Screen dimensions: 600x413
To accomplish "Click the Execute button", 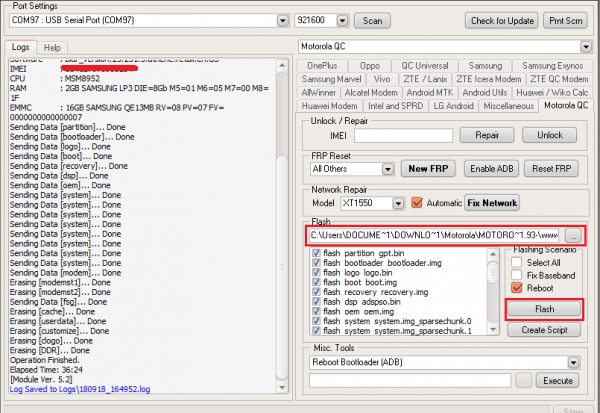I will 558,381.
